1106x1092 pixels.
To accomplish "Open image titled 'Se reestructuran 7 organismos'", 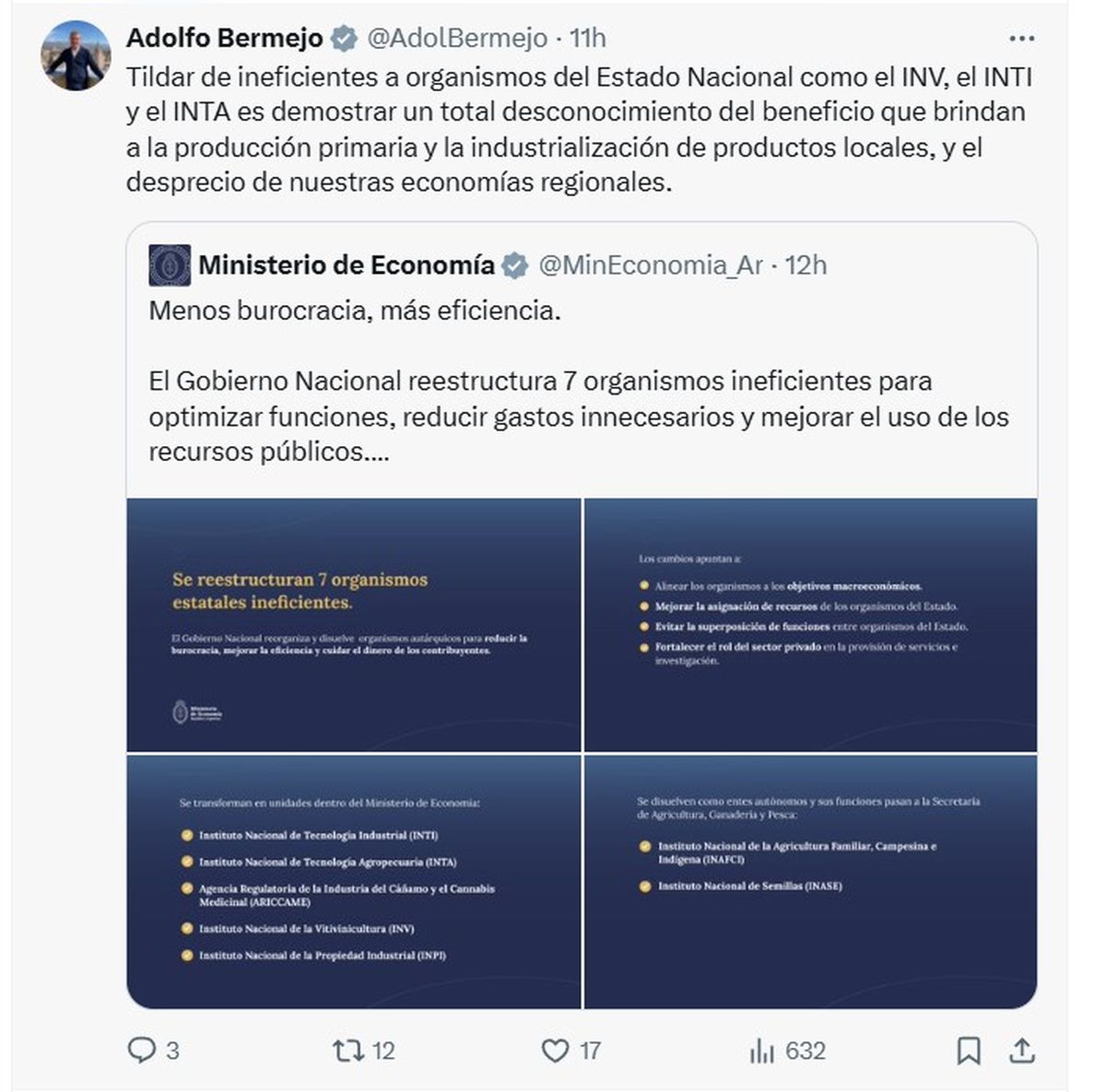I will click(354, 625).
